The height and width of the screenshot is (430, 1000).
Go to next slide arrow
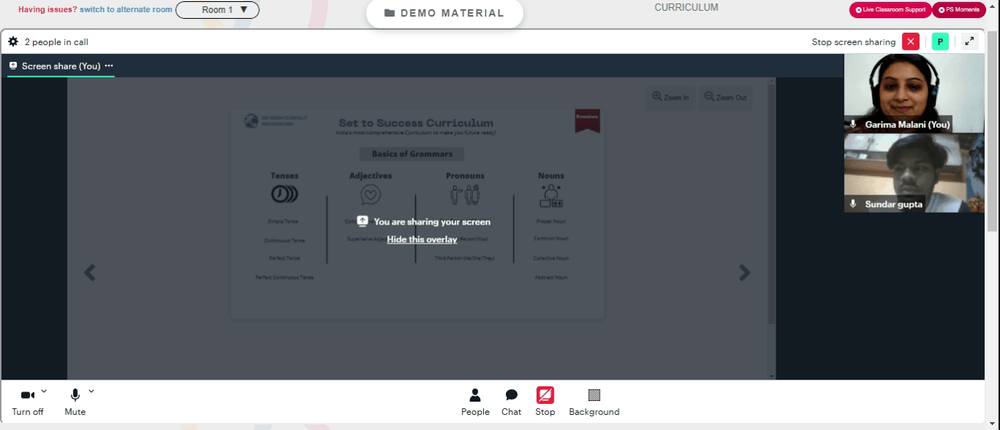coord(744,272)
